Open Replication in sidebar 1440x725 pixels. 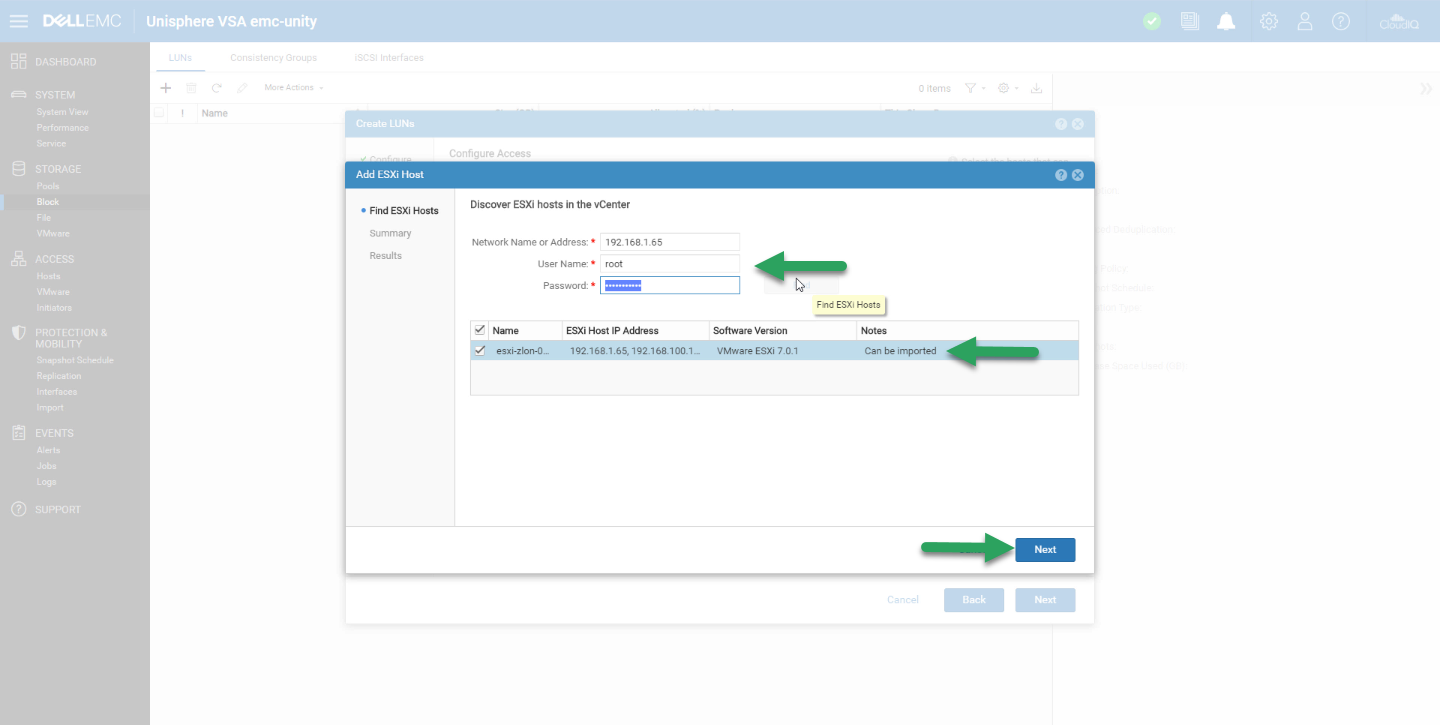[x=59, y=376]
